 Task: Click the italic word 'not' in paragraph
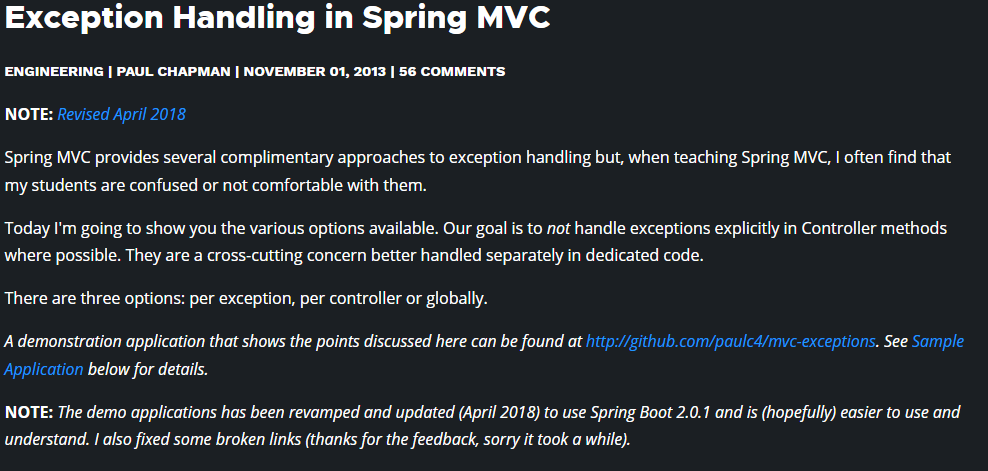558,228
